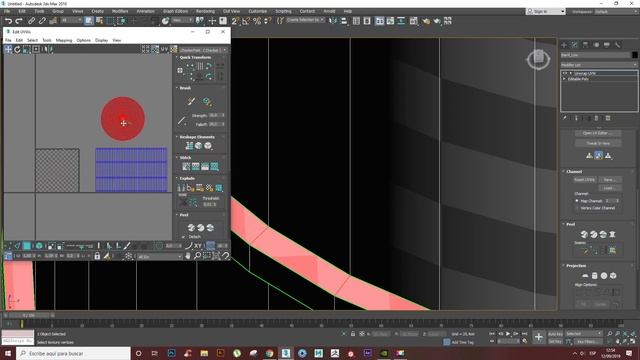Click the Open UV Editor button
640x360 pixels.
coord(598,133)
